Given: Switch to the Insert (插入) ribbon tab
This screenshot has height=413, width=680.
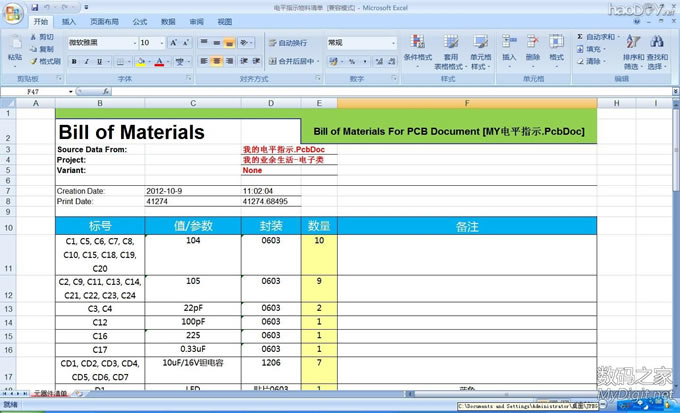Looking at the screenshot, I should click(69, 21).
